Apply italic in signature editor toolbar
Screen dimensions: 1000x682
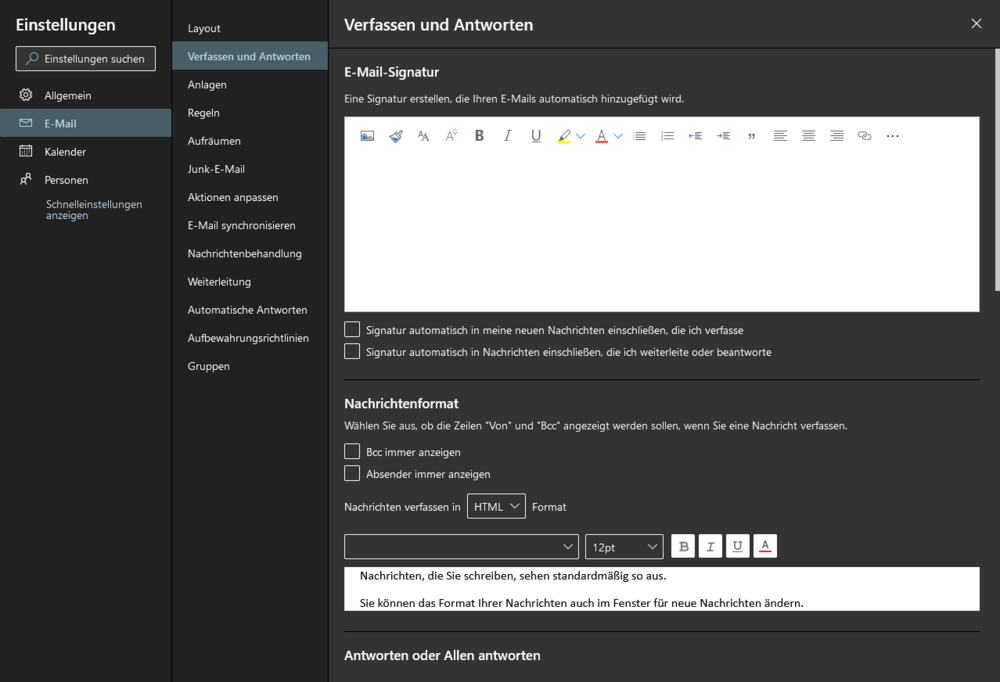pos(507,136)
